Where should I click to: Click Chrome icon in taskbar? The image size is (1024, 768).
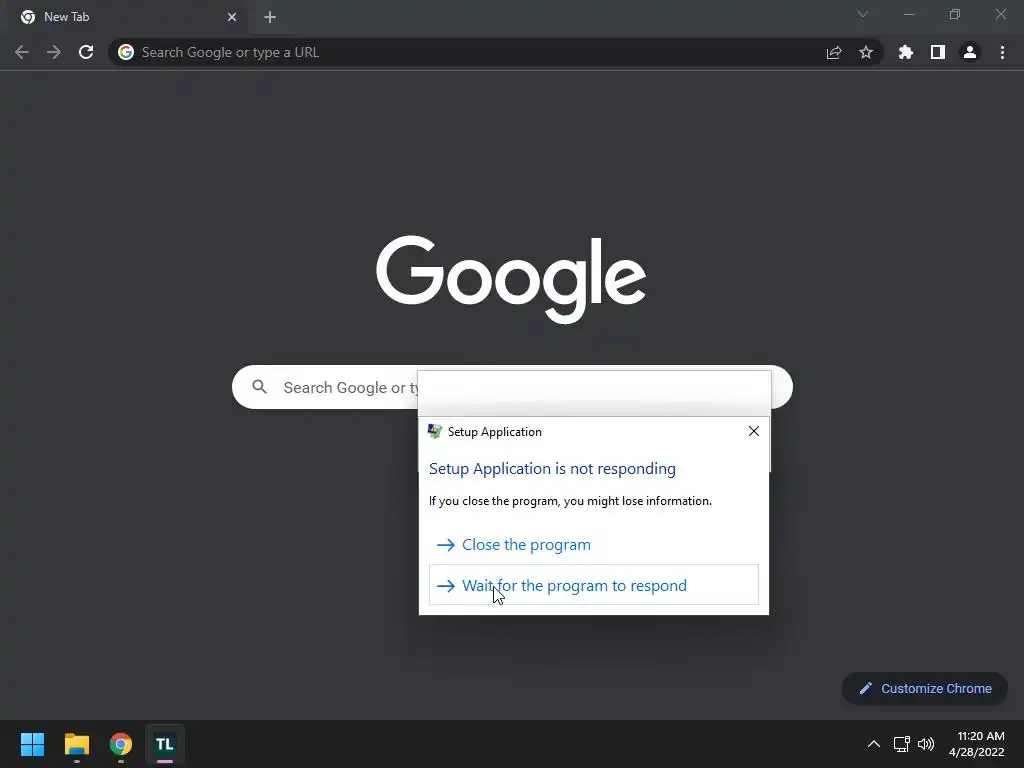(x=121, y=744)
